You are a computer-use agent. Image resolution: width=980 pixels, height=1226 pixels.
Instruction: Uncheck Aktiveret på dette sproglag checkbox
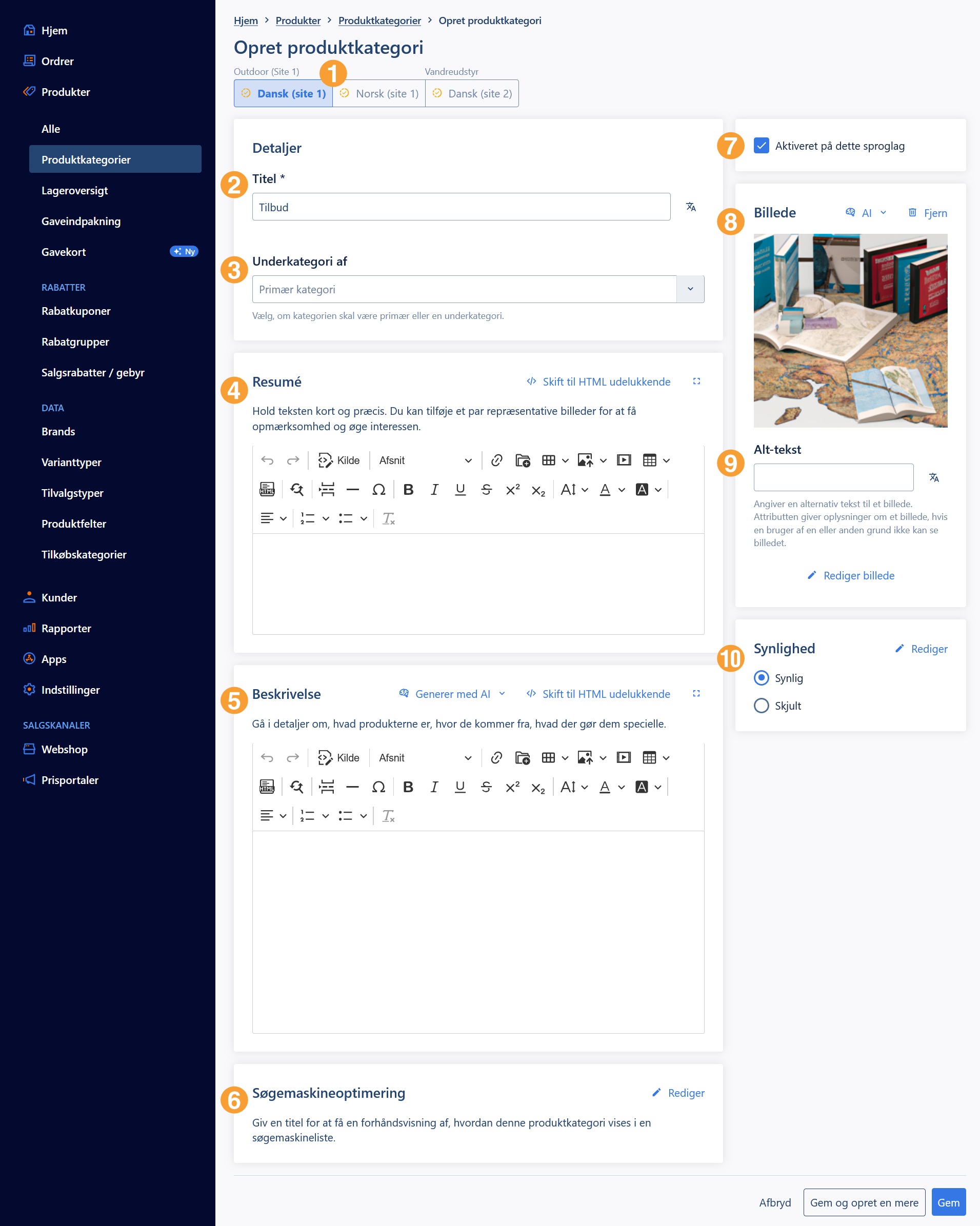tap(761, 146)
